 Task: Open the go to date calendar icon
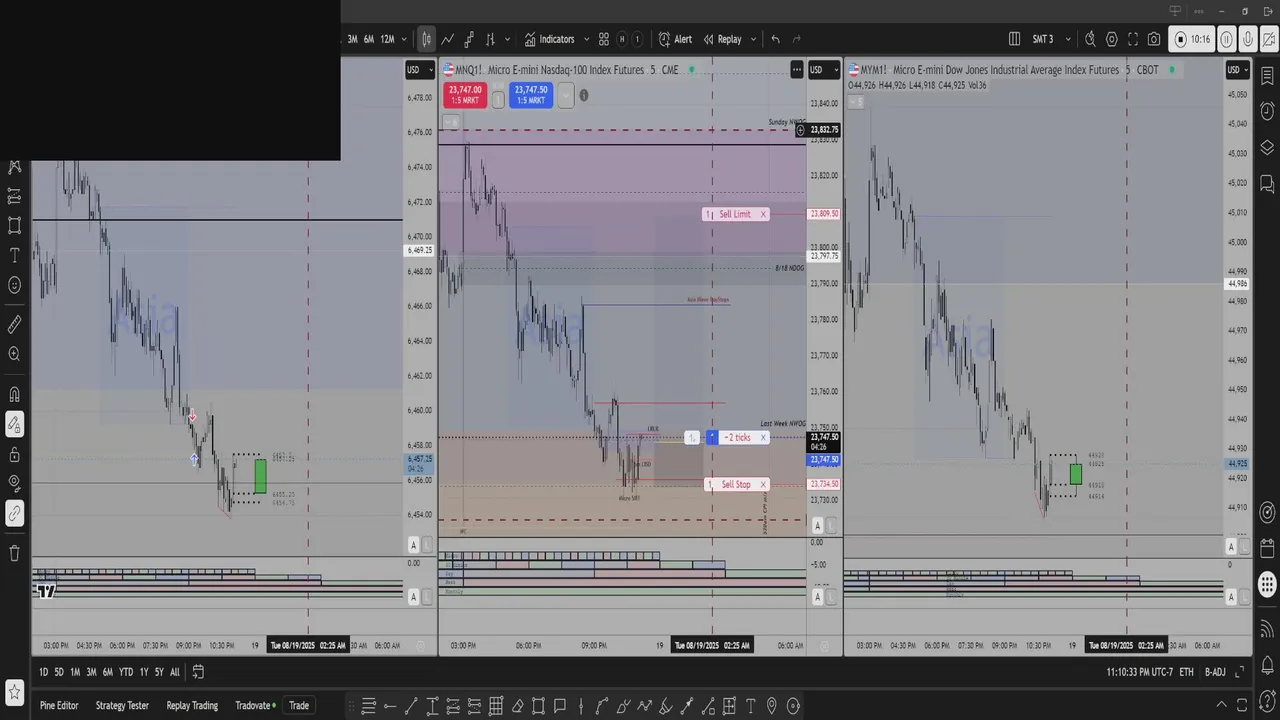point(198,672)
